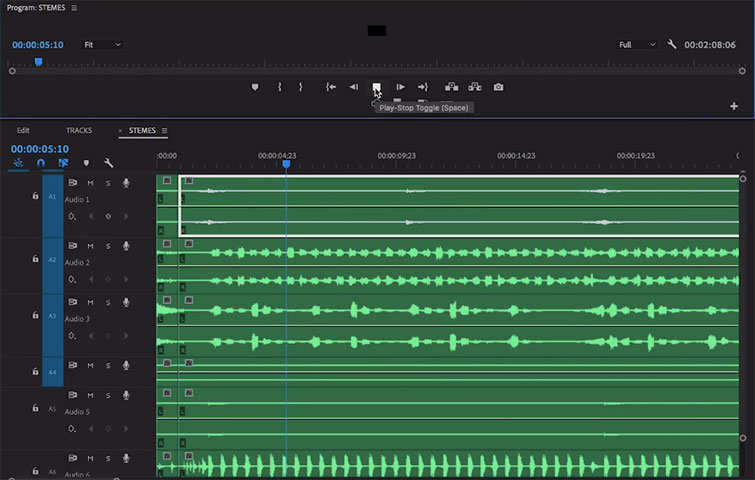
Task: Open the STEMES sequence panel menu
Action: (x=165, y=131)
